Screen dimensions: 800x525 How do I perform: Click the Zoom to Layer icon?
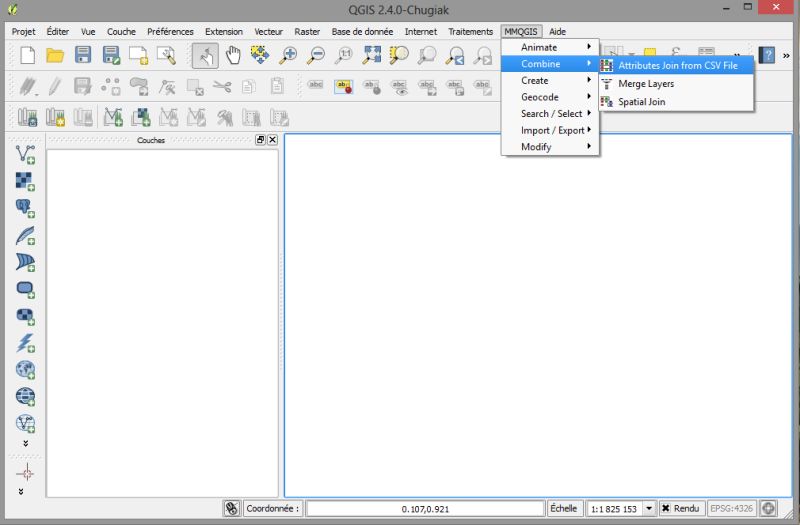427,55
